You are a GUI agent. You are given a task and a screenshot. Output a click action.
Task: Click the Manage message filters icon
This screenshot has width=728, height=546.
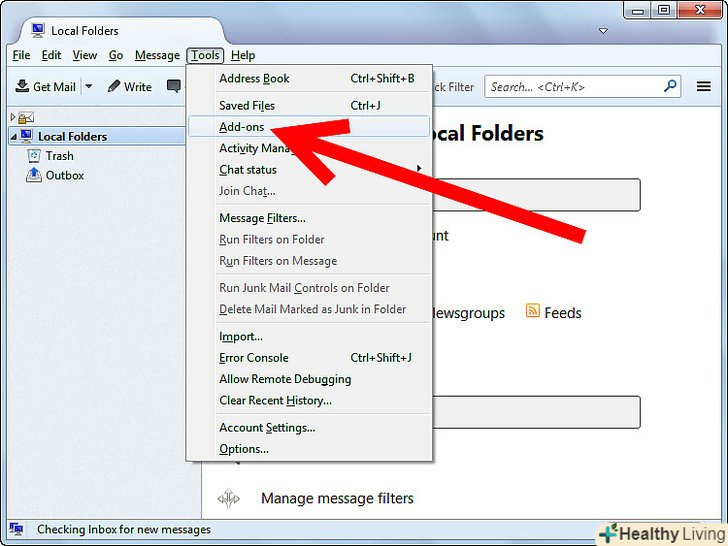click(229, 498)
